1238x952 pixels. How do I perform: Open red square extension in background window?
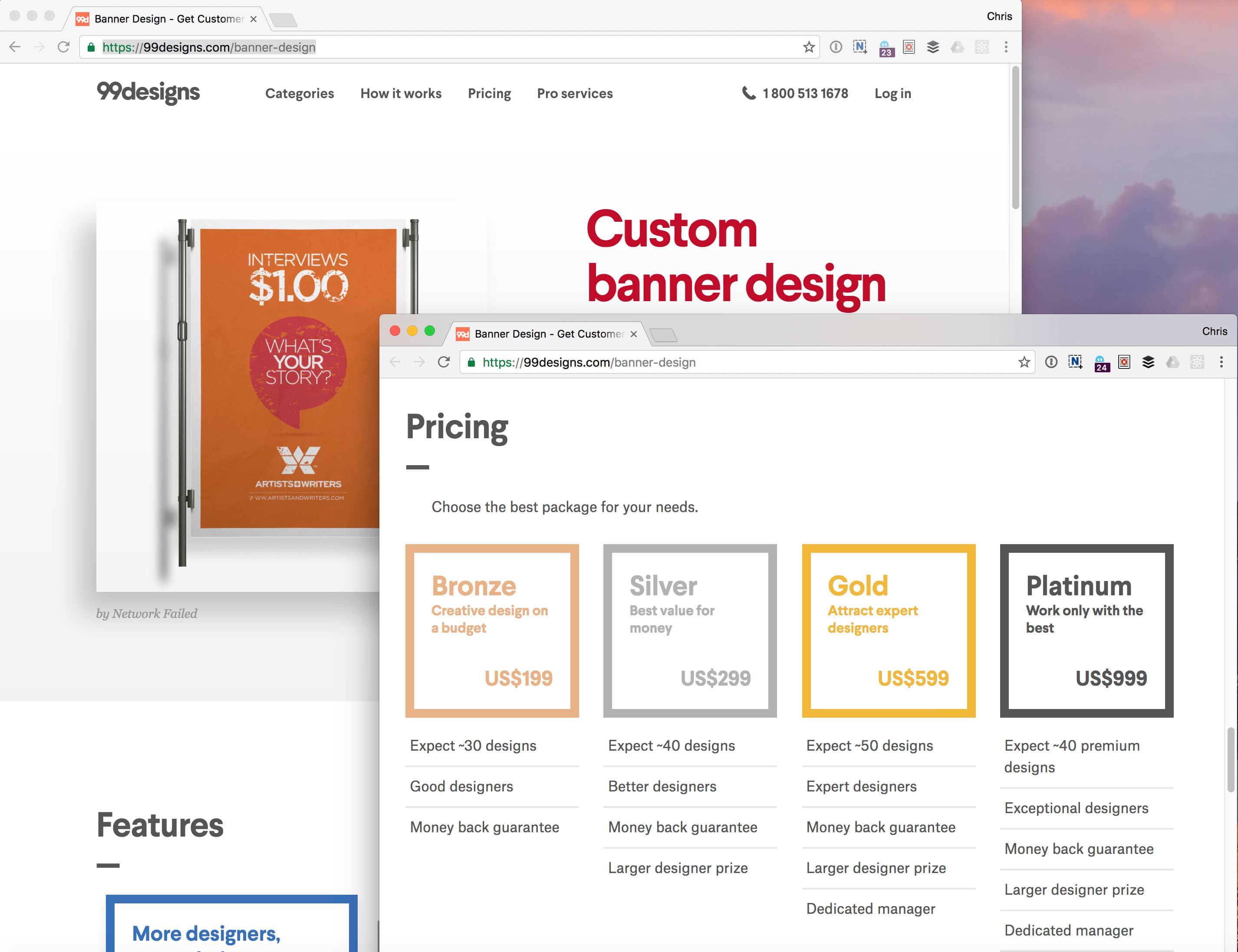coord(909,47)
